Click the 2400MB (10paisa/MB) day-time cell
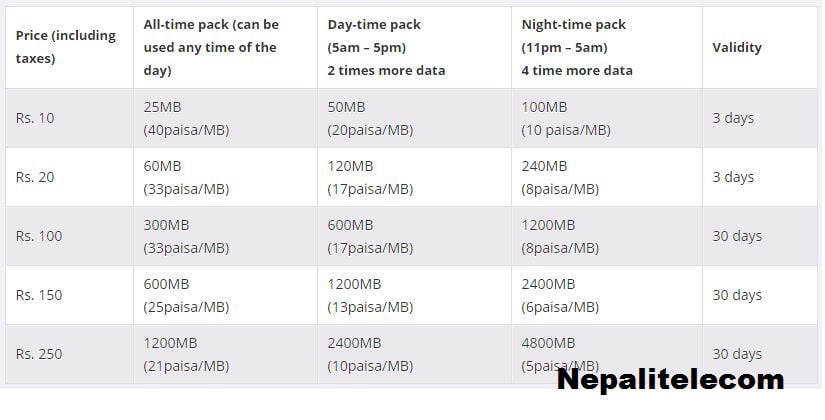Viewport: 825px width, 420px height. [x=414, y=354]
